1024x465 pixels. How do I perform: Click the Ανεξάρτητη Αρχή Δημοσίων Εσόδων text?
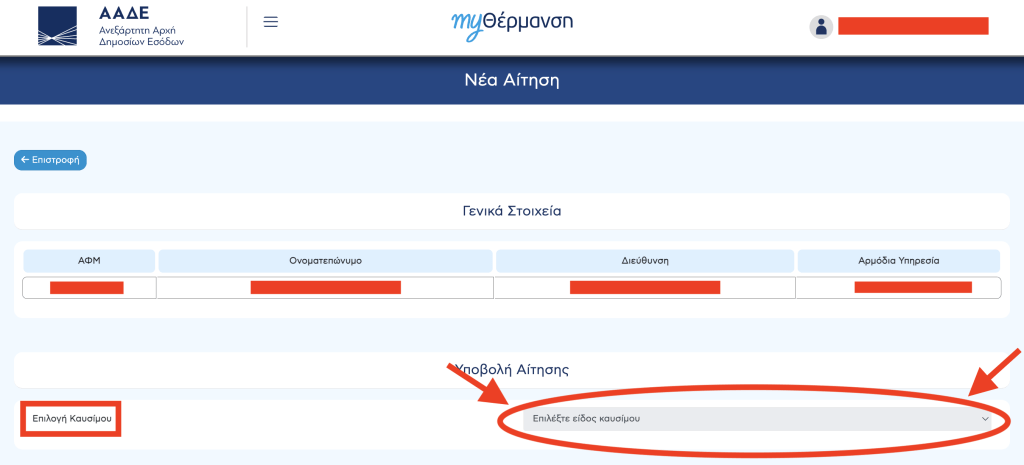coord(142,37)
